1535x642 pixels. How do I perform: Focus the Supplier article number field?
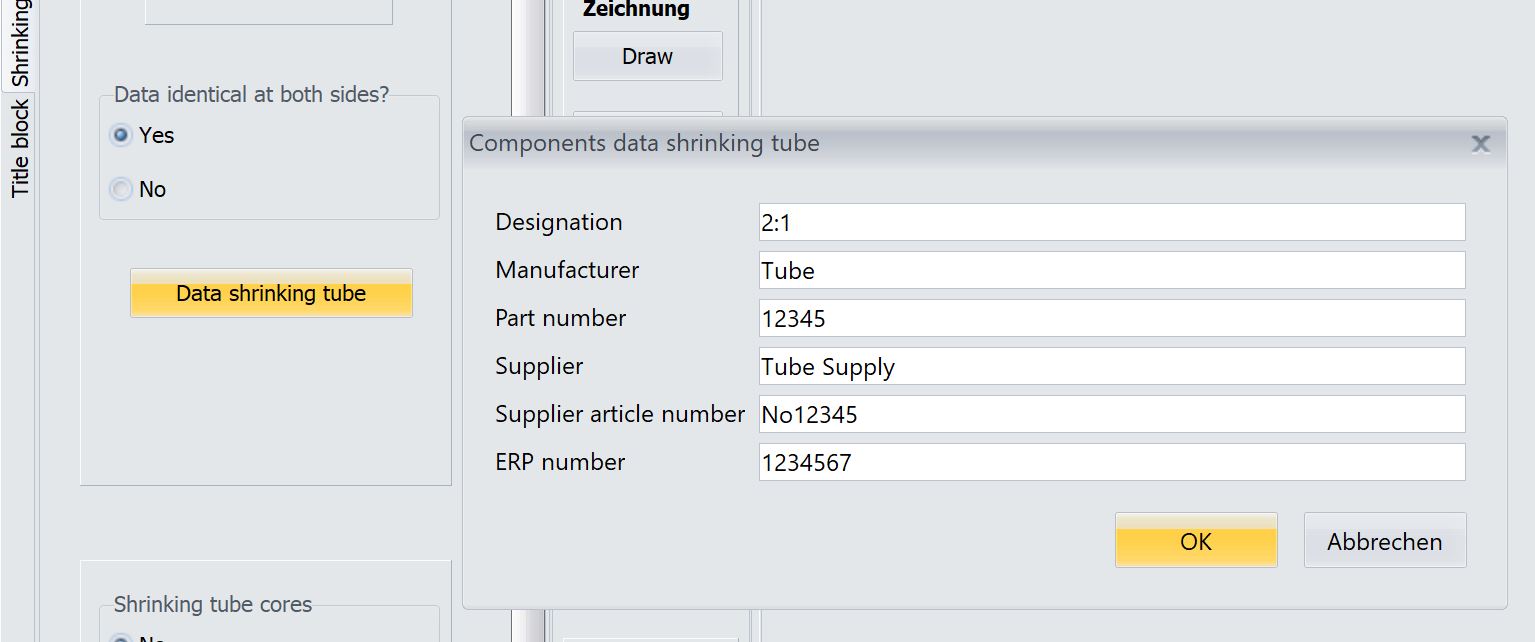[1111, 414]
